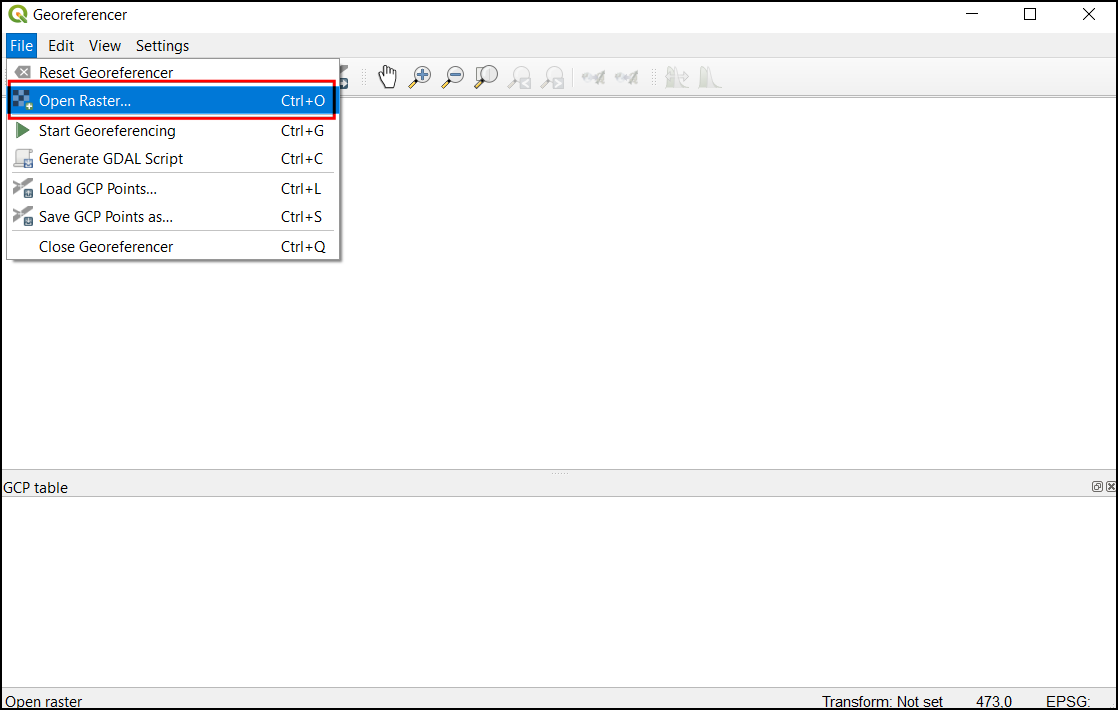
Task: Open the Settings menu
Action: click(x=162, y=45)
